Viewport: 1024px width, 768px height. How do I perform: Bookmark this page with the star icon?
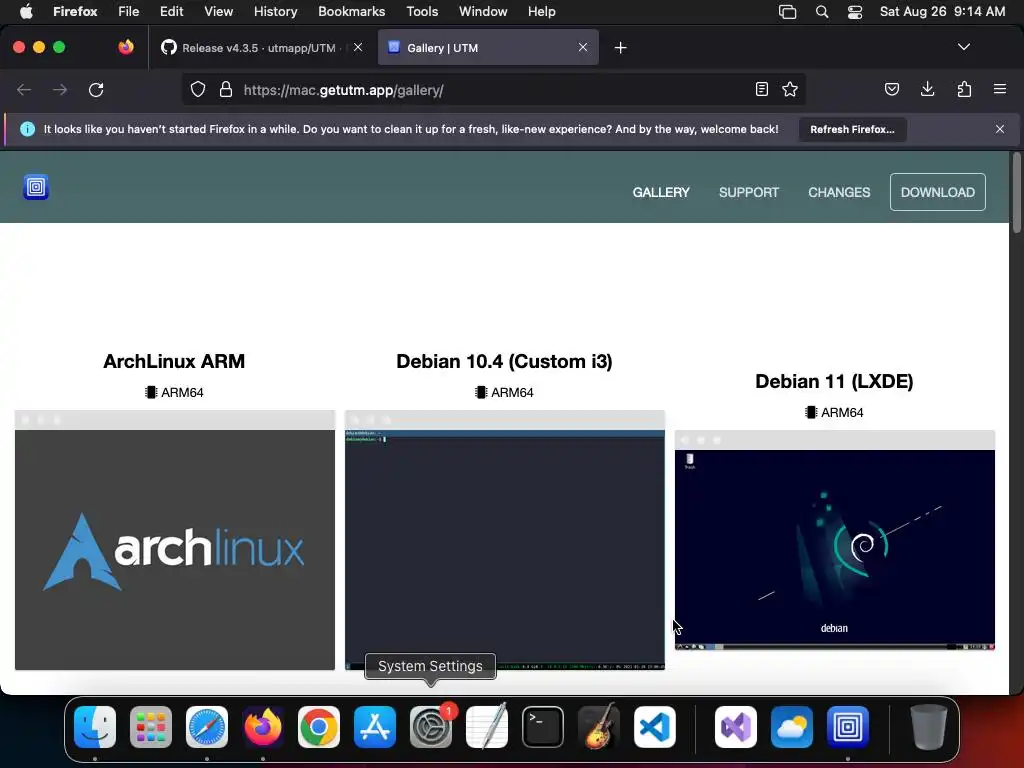tap(790, 89)
